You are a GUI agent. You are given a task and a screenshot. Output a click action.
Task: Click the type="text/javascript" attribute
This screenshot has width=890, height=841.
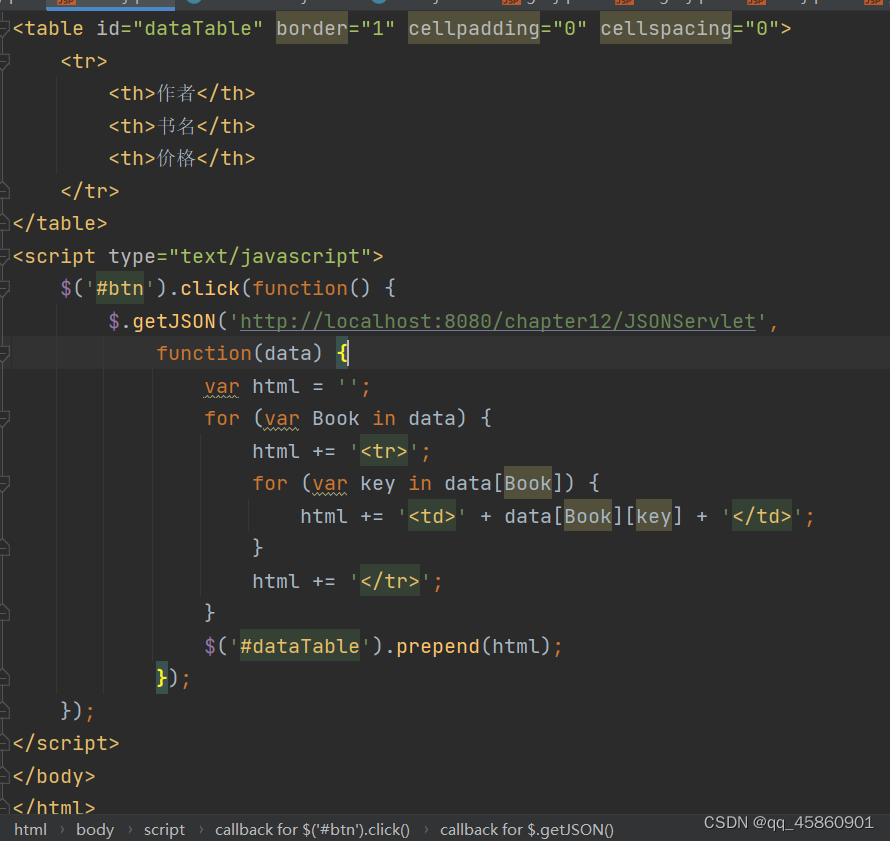click(240, 256)
